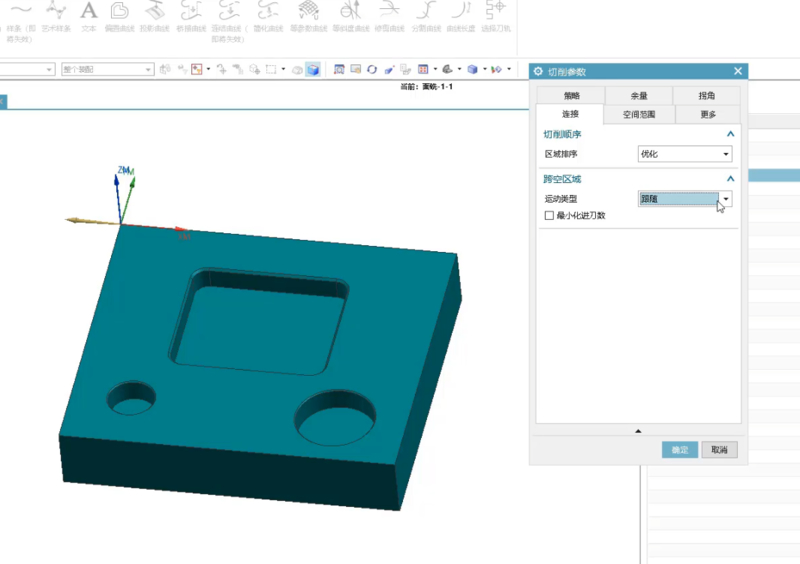800x564 pixels.
Task: Click the 样条 spline tool icon
Action: tap(20, 10)
